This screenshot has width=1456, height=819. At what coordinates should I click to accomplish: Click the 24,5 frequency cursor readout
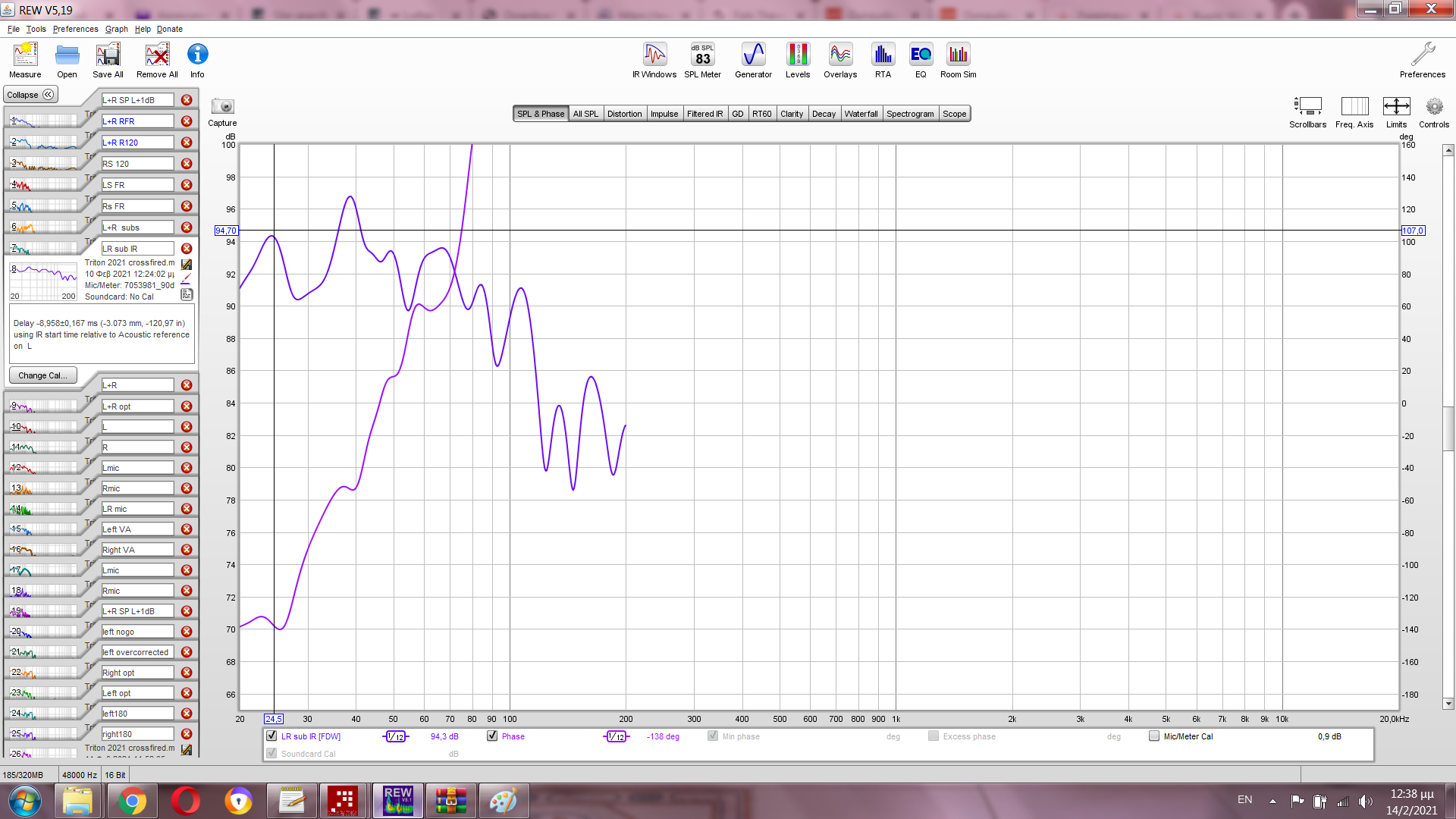click(x=273, y=719)
